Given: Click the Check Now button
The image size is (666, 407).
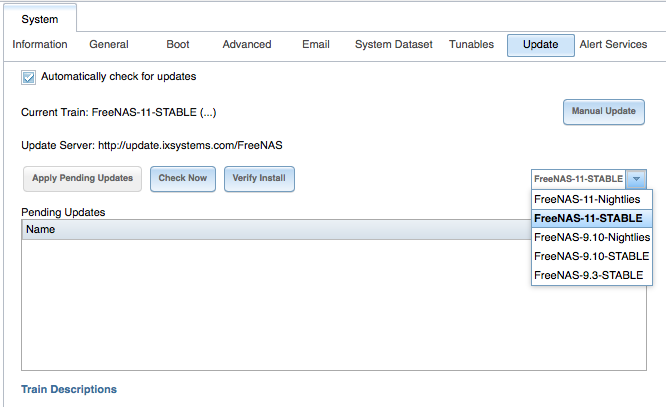Looking at the screenshot, I should pos(183,178).
